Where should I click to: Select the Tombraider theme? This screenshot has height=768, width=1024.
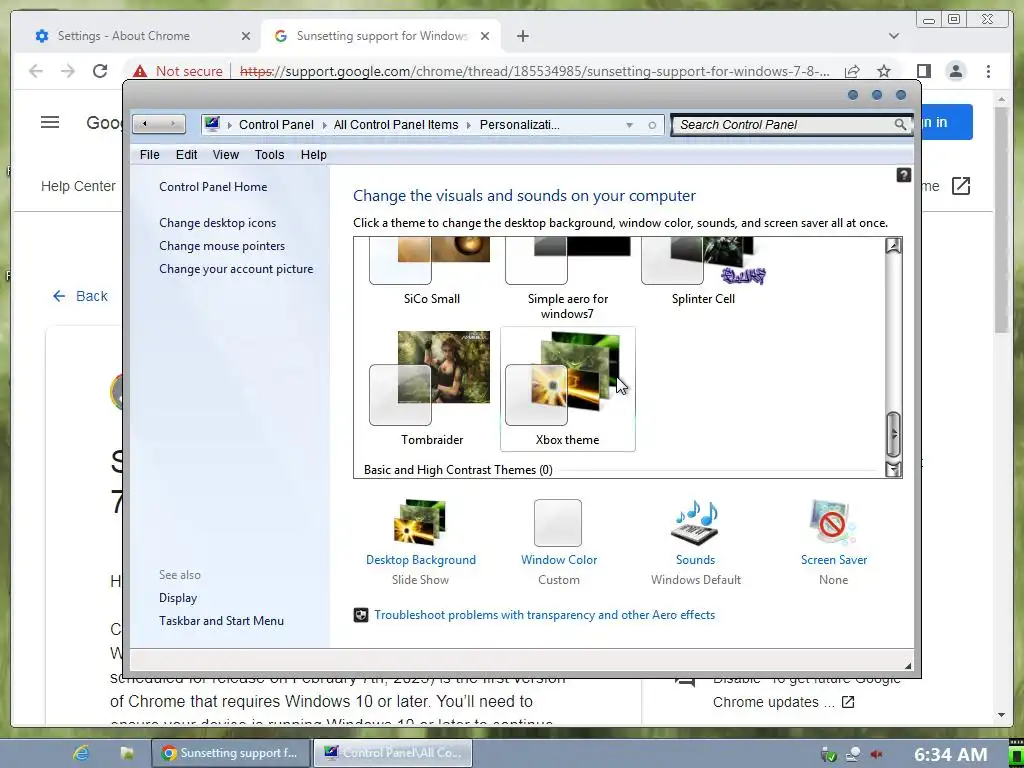click(431, 389)
